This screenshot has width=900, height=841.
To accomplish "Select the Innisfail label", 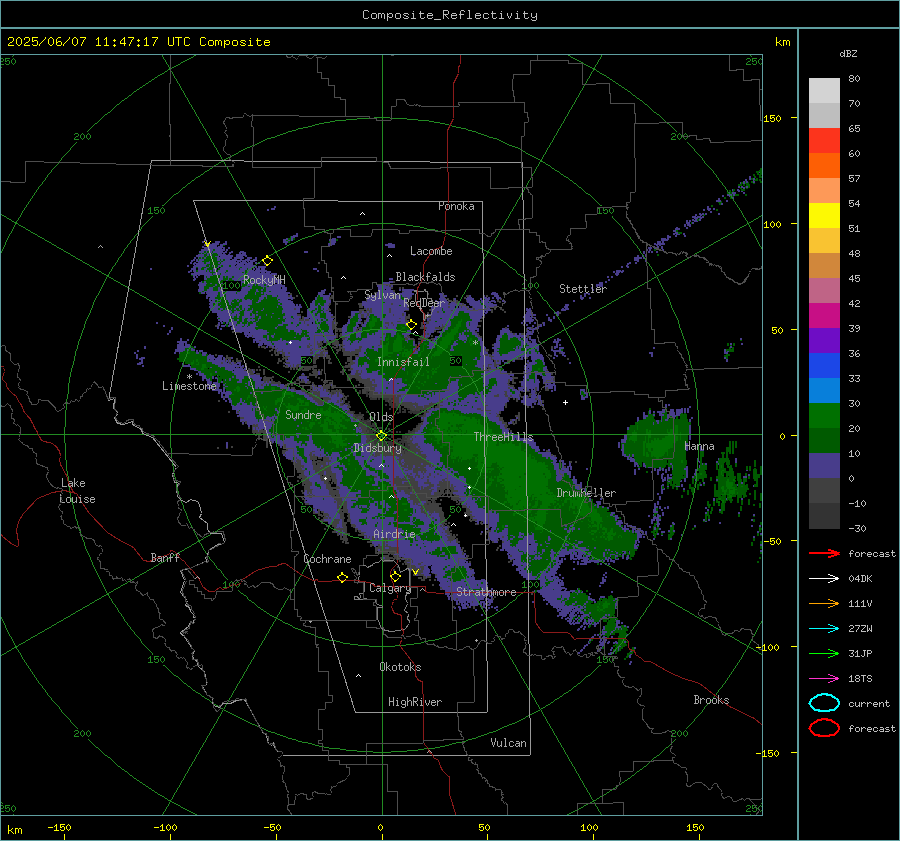I will point(403,362).
